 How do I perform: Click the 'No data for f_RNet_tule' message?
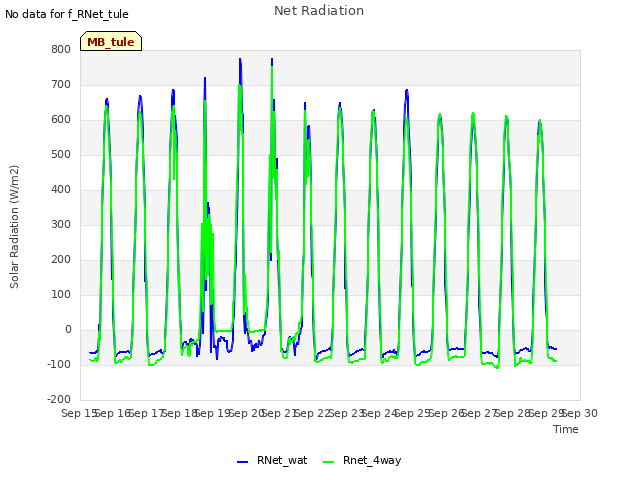(67, 14)
